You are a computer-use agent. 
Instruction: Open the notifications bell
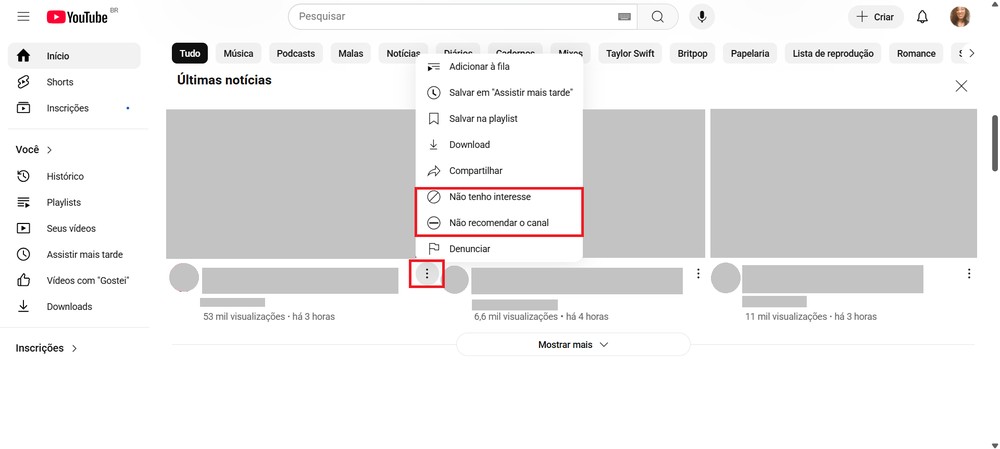click(x=922, y=17)
